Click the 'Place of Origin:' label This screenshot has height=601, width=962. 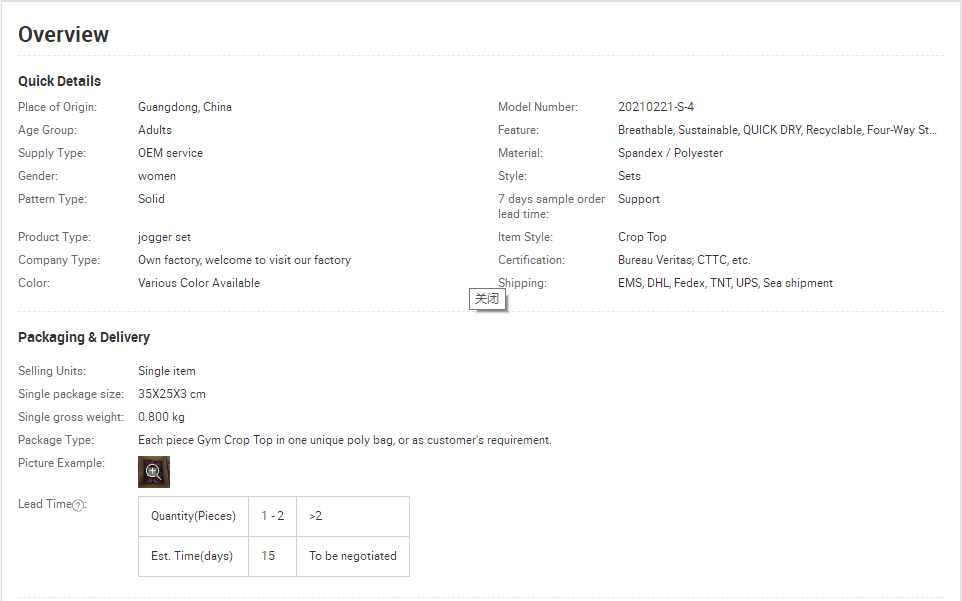(58, 107)
